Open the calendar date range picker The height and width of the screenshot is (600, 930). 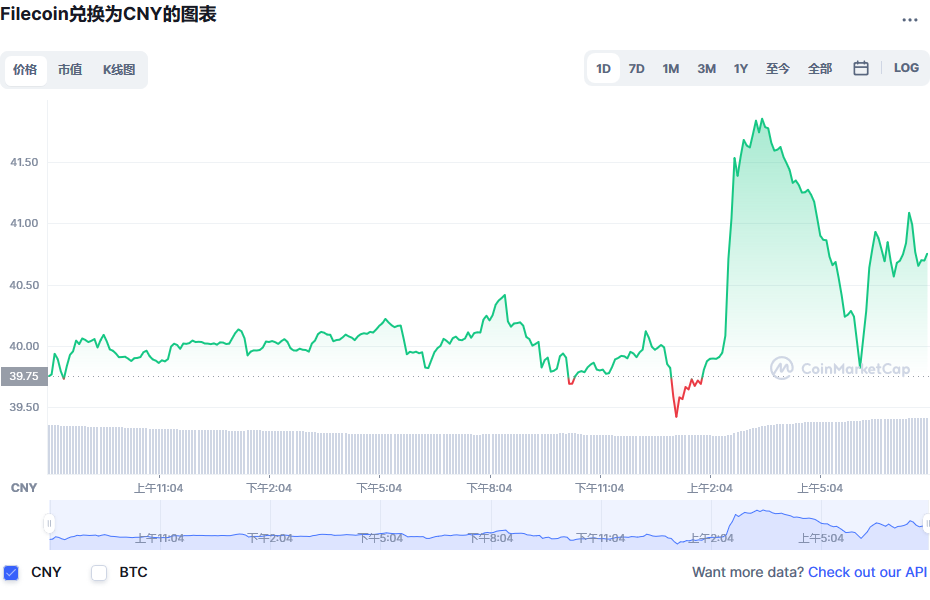[x=861, y=68]
